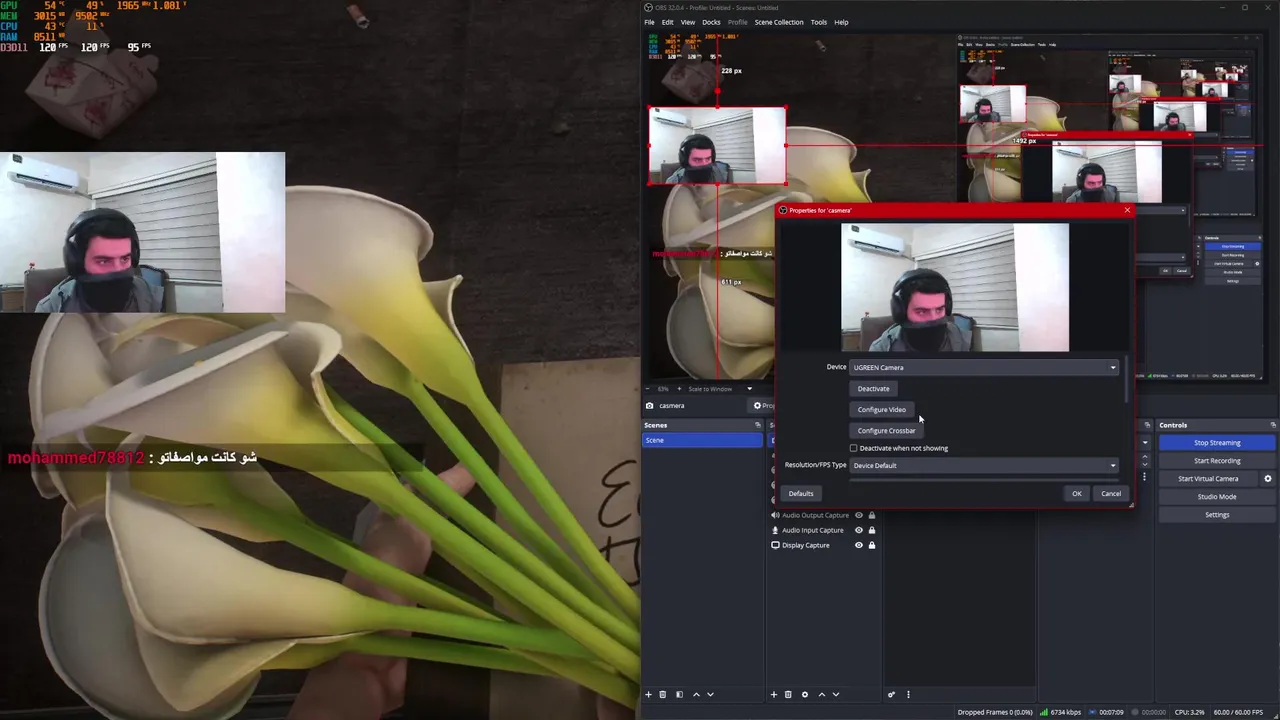Enter Studio Mode
The image size is (1280, 720).
[x=1217, y=496]
